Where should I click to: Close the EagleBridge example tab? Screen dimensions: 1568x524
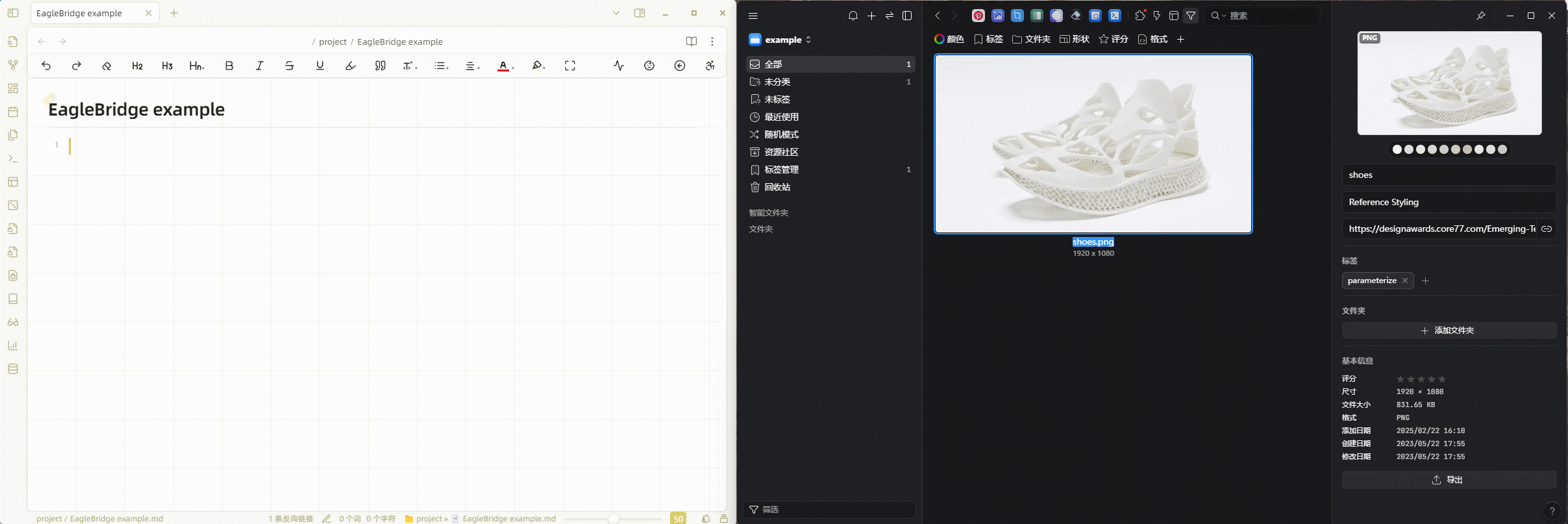[149, 13]
